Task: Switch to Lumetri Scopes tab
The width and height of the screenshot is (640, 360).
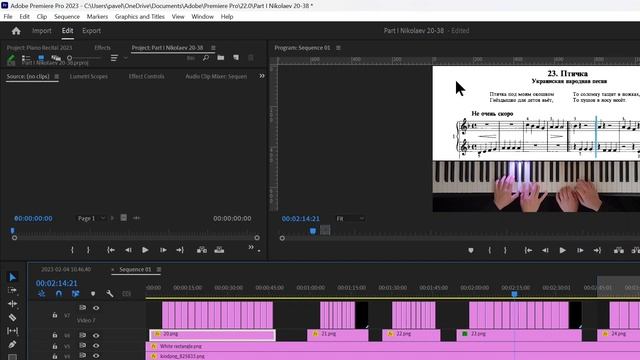Action: 89,76
